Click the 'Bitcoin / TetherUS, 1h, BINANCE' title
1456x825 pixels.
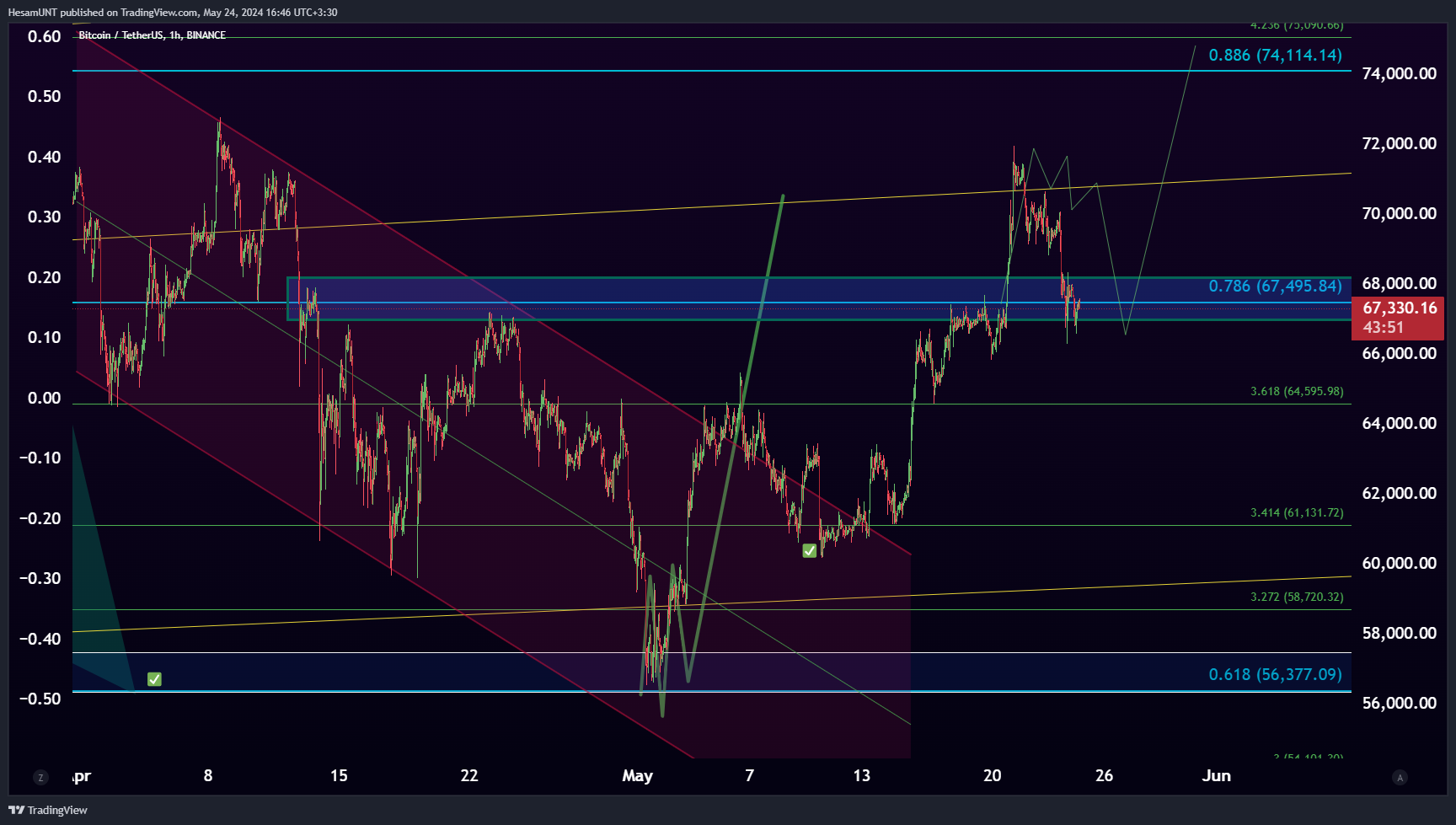[x=152, y=35]
